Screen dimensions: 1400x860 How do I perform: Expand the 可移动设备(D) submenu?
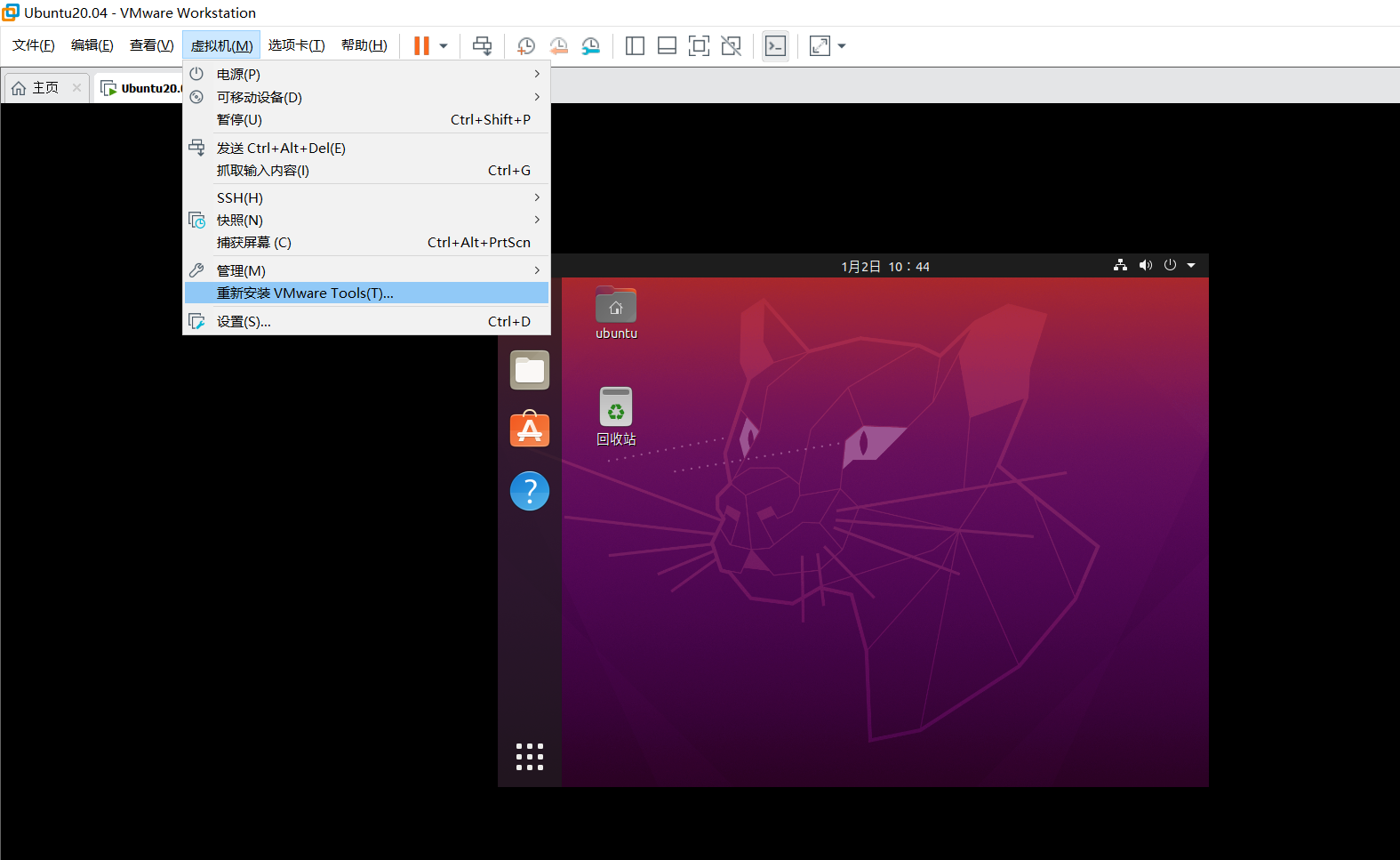coord(366,97)
